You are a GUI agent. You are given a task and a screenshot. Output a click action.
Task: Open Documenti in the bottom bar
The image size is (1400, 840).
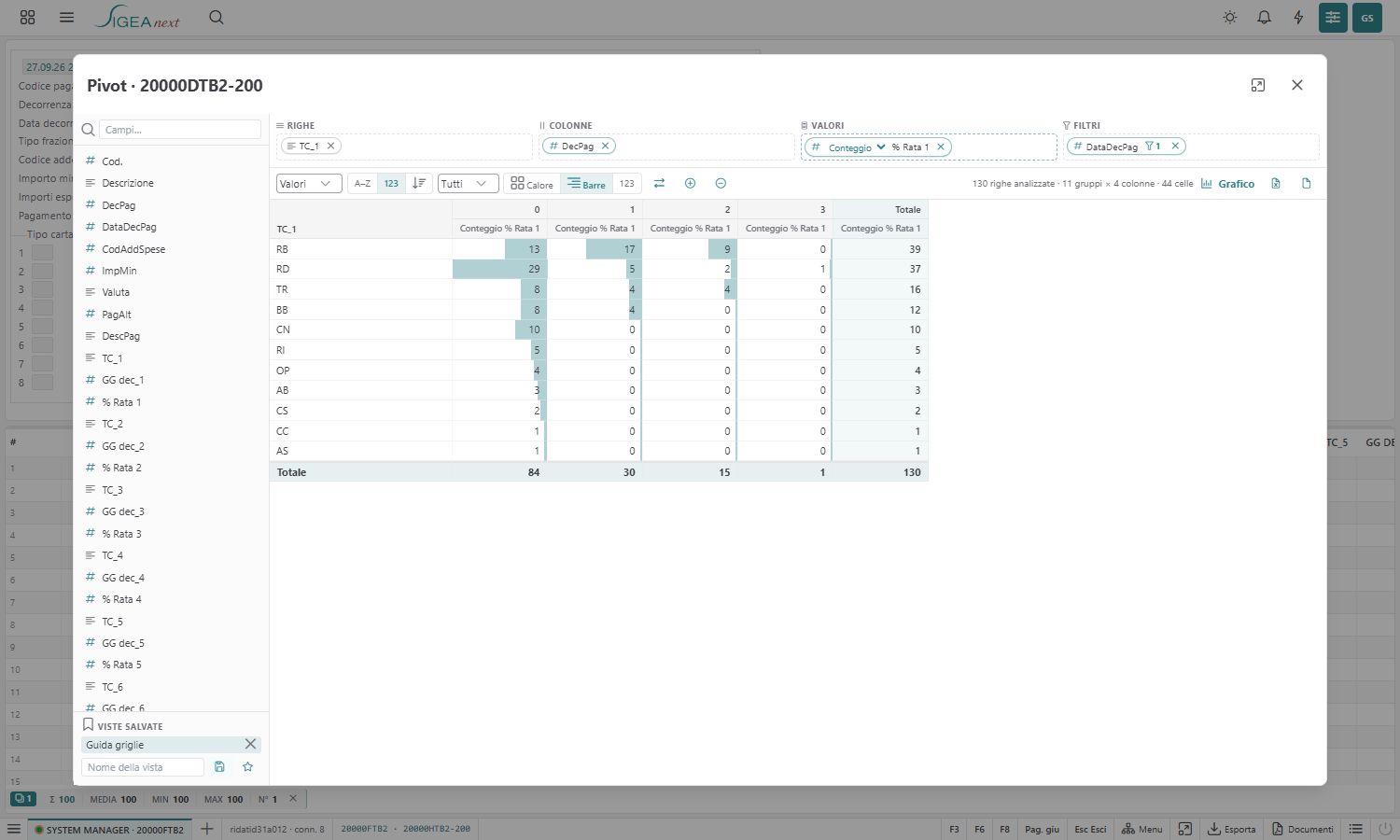[1303, 829]
